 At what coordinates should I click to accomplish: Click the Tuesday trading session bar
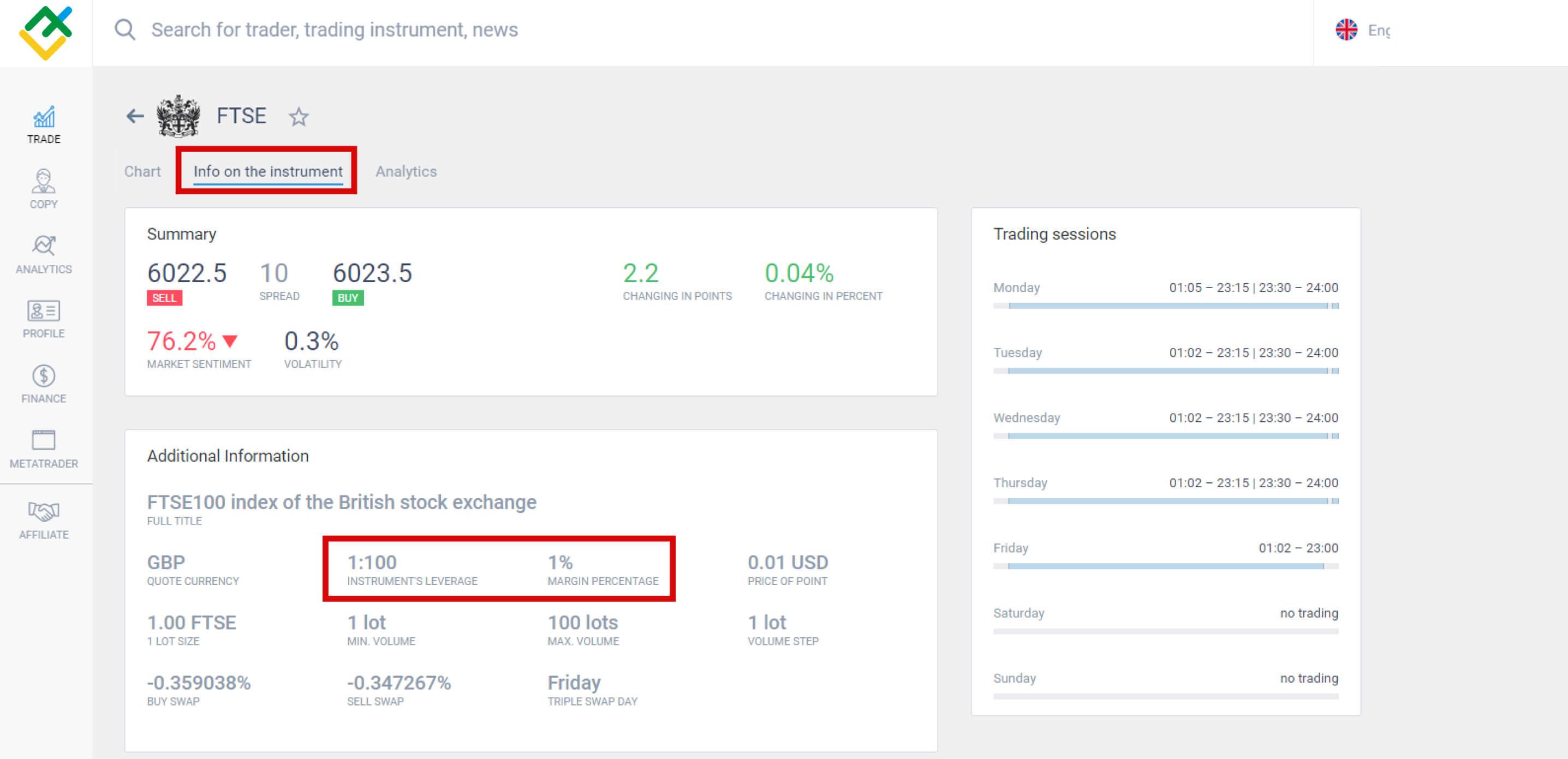1166,370
